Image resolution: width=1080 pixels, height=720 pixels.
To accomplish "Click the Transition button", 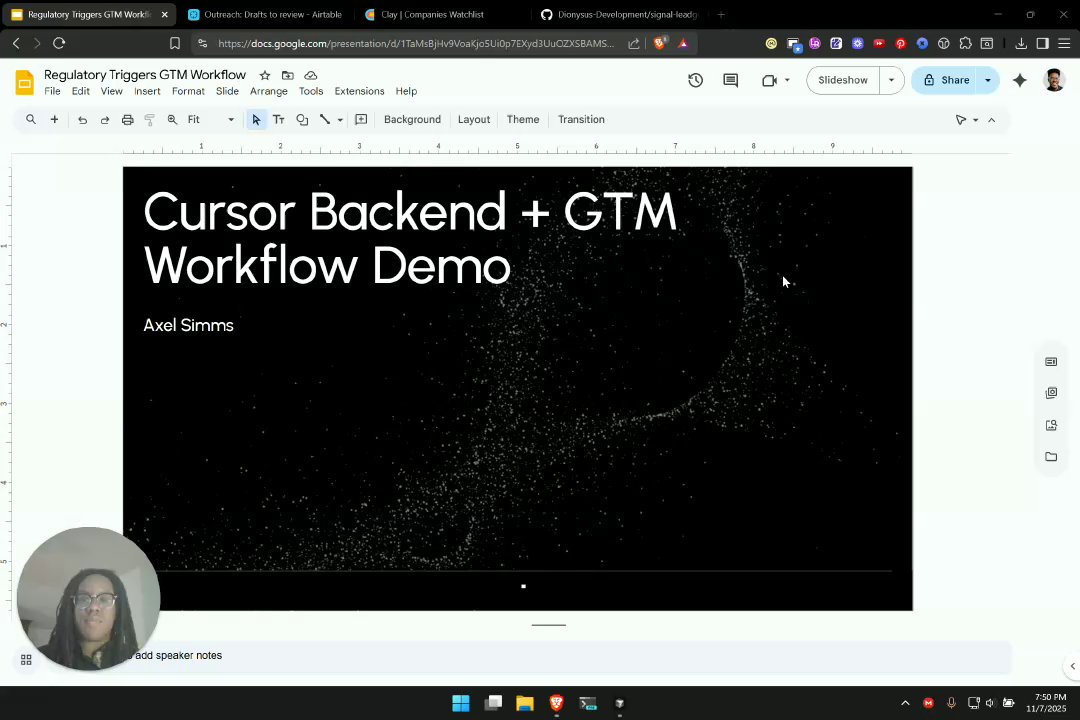I will (581, 119).
